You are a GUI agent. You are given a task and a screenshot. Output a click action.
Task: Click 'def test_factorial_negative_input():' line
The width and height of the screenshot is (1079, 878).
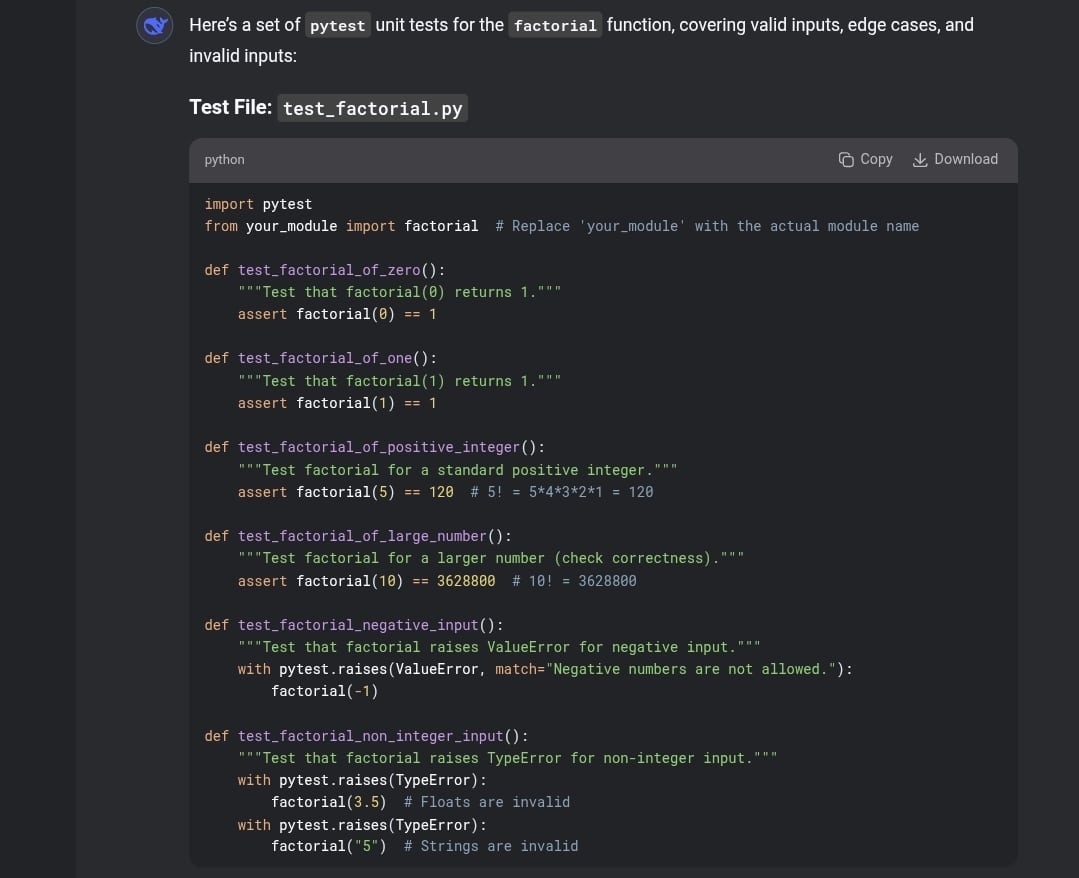point(354,625)
